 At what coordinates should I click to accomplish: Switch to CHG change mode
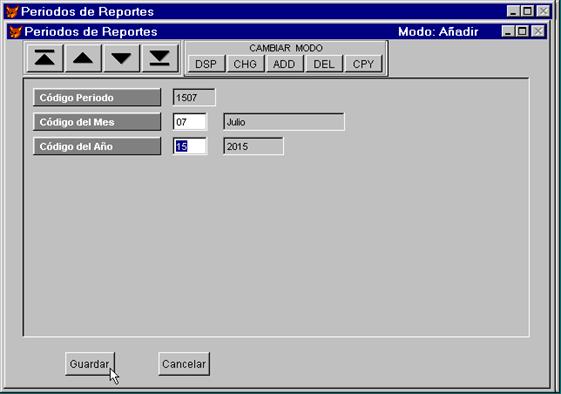point(245,64)
